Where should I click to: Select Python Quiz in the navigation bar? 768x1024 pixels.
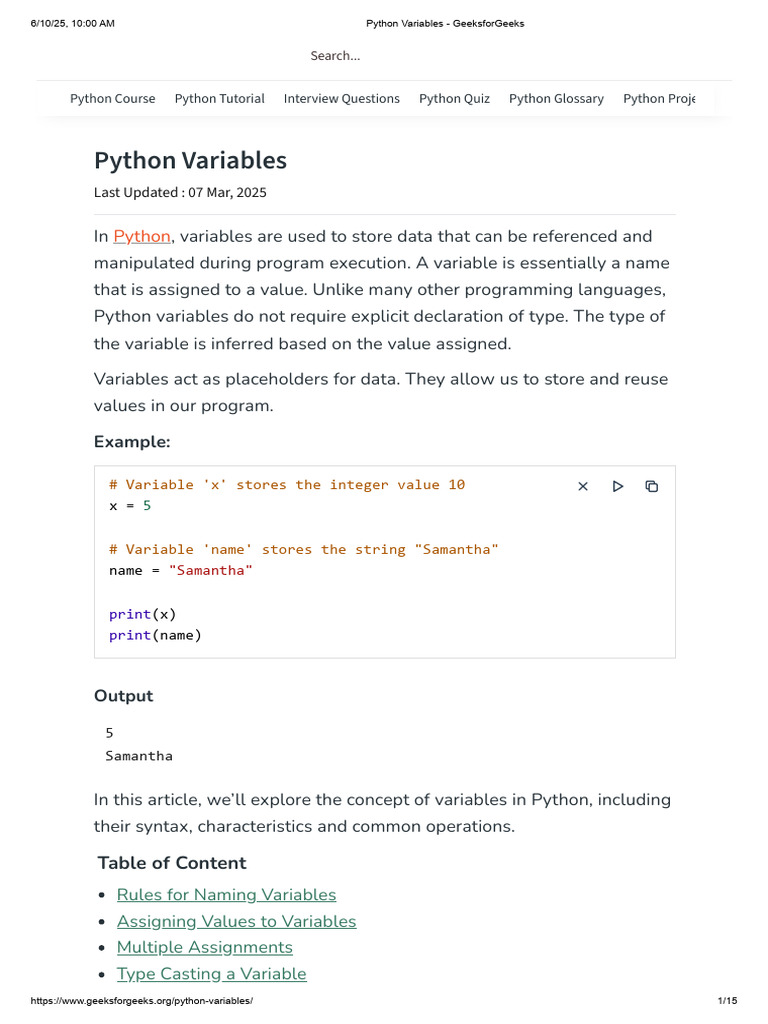[454, 98]
